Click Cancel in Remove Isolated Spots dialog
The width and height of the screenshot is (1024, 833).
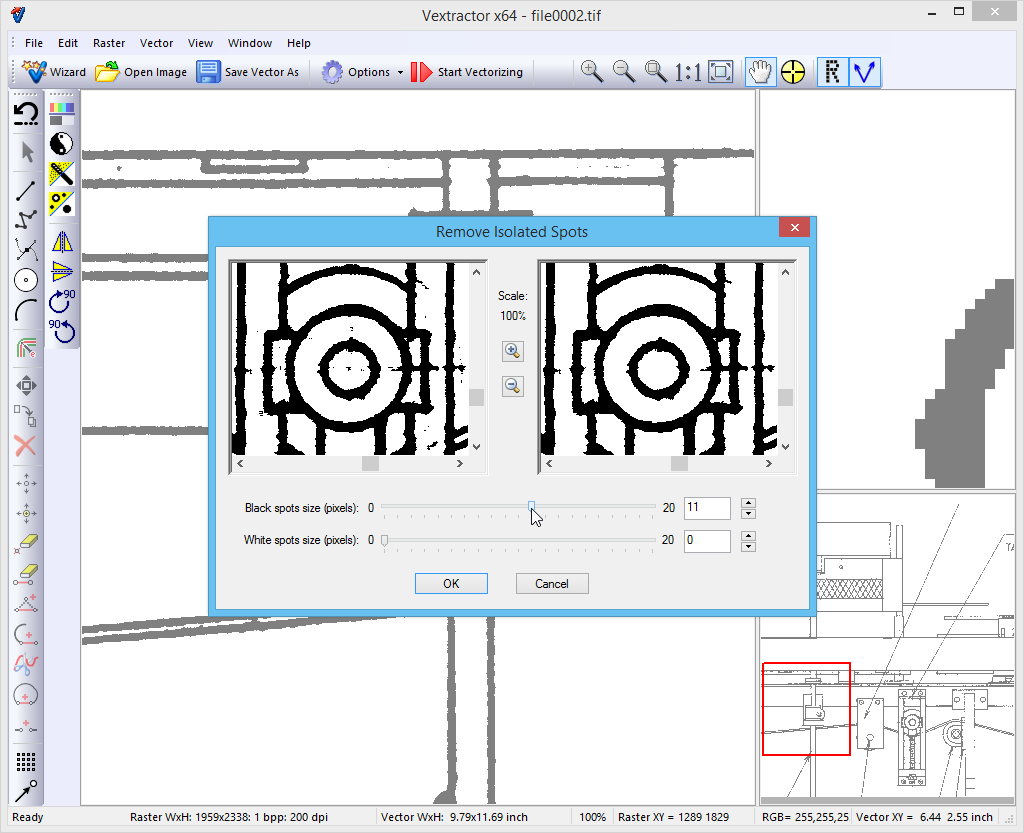pyautogui.click(x=552, y=584)
